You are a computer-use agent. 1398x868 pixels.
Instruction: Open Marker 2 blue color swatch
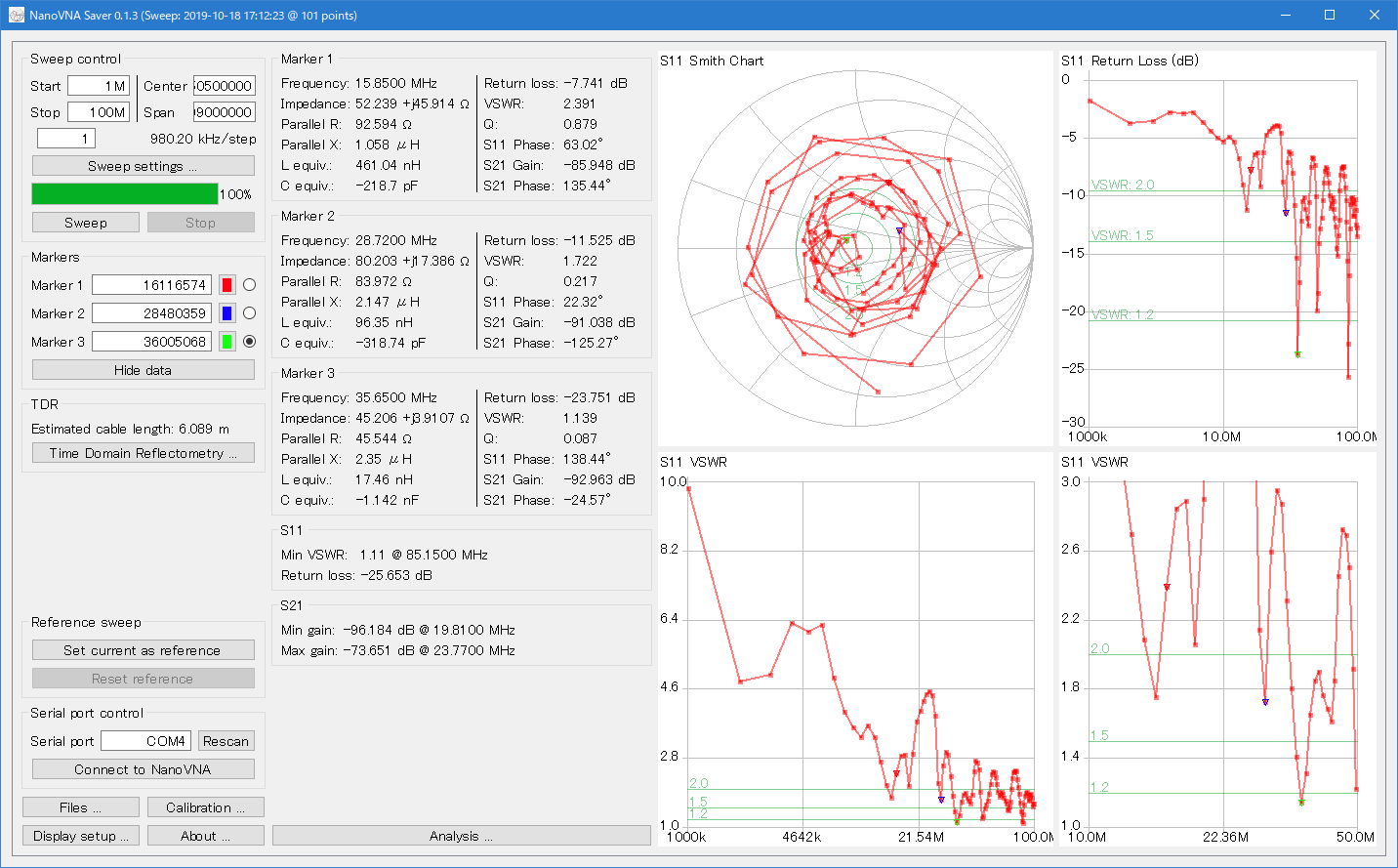(x=226, y=313)
